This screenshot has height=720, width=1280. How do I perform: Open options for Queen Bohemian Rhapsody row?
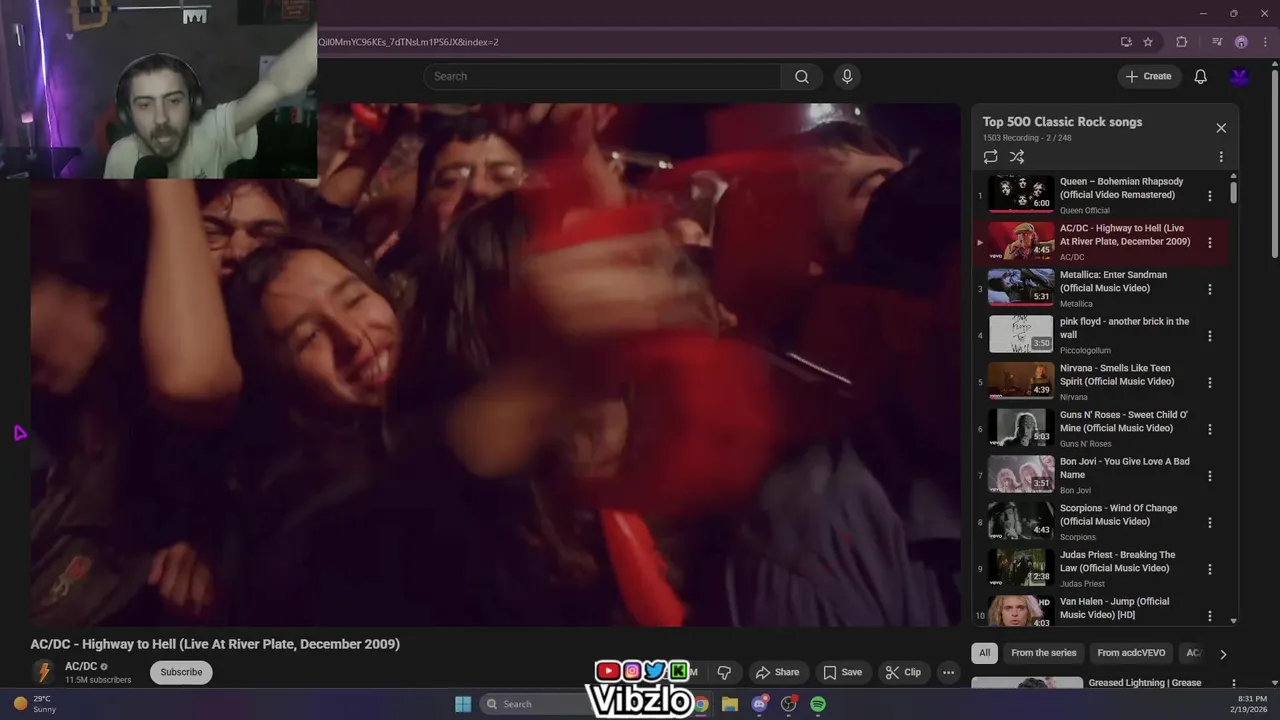(1210, 196)
